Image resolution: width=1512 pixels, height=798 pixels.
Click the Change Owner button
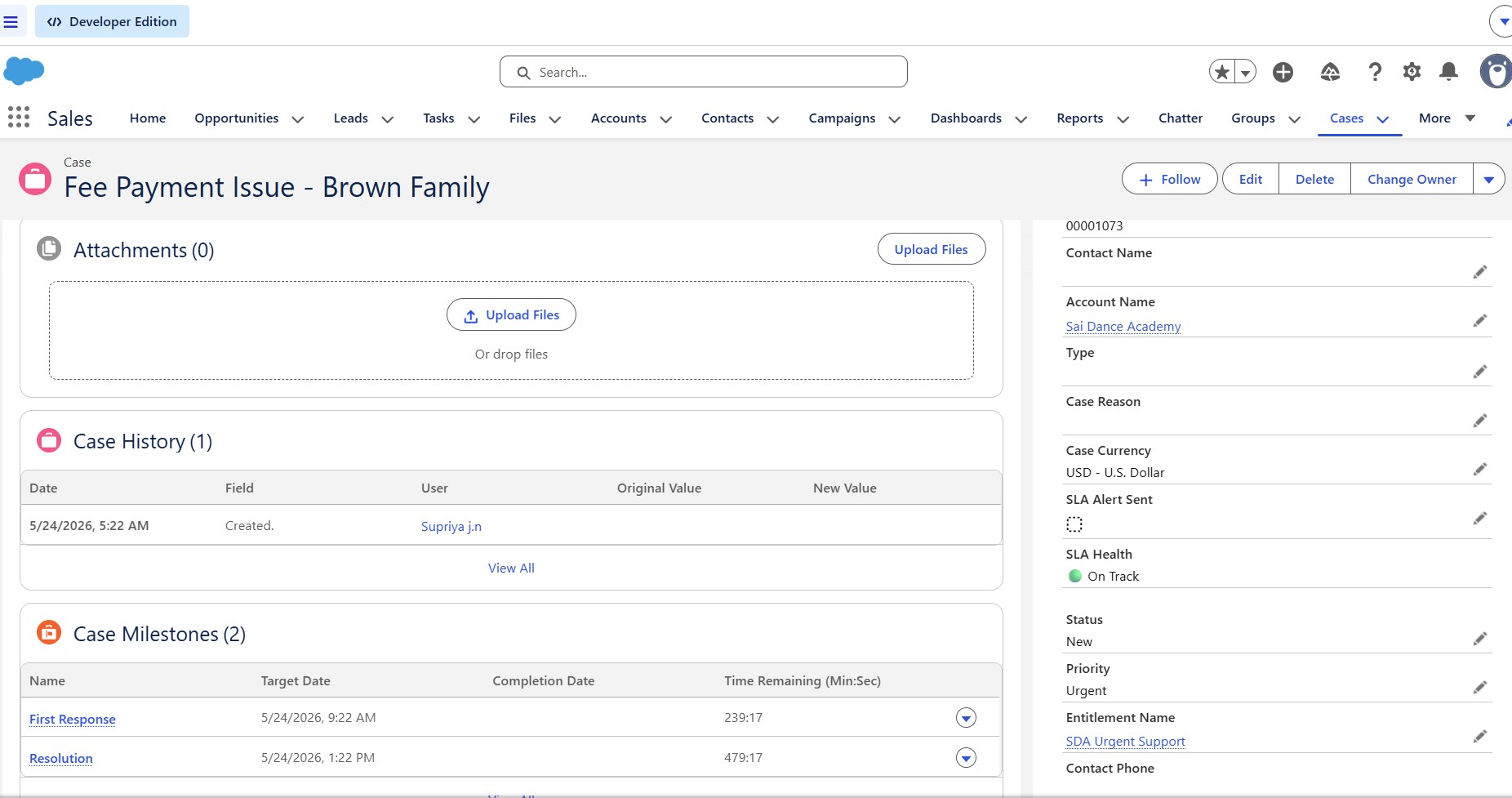1412,179
